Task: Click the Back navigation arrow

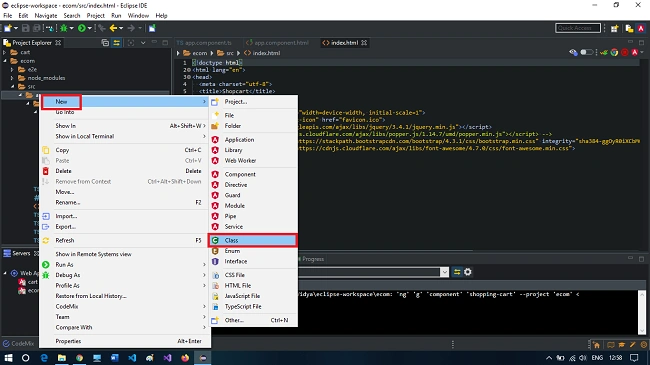Action: (113, 28)
